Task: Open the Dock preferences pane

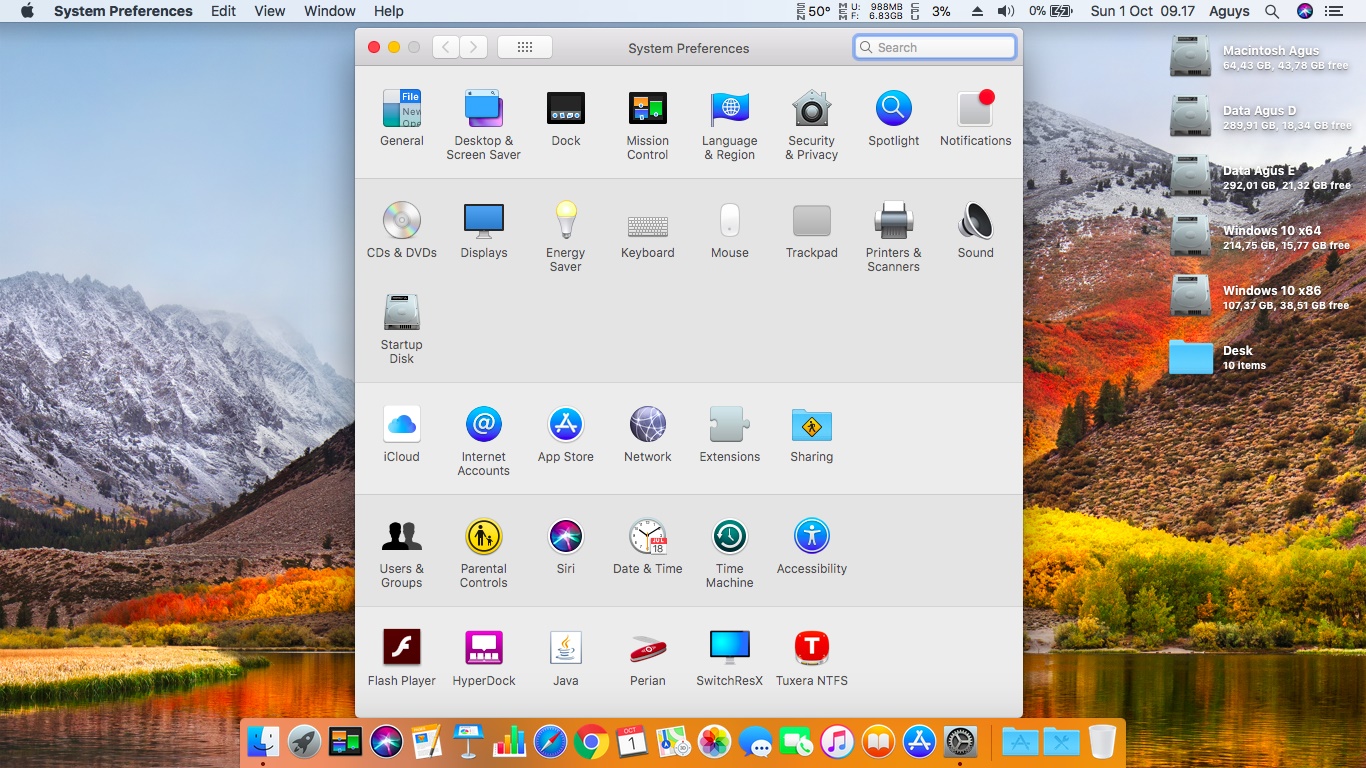Action: coord(566,119)
